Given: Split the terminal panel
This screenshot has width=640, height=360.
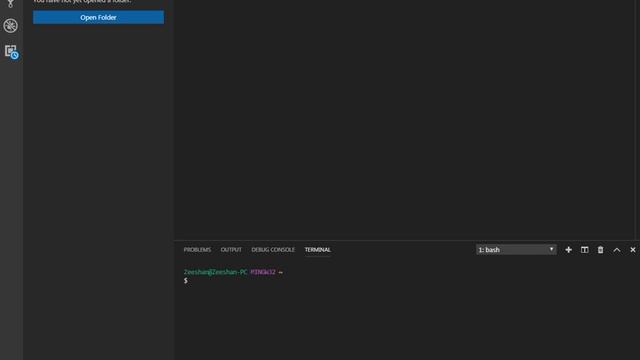Looking at the screenshot, I should pos(584,250).
